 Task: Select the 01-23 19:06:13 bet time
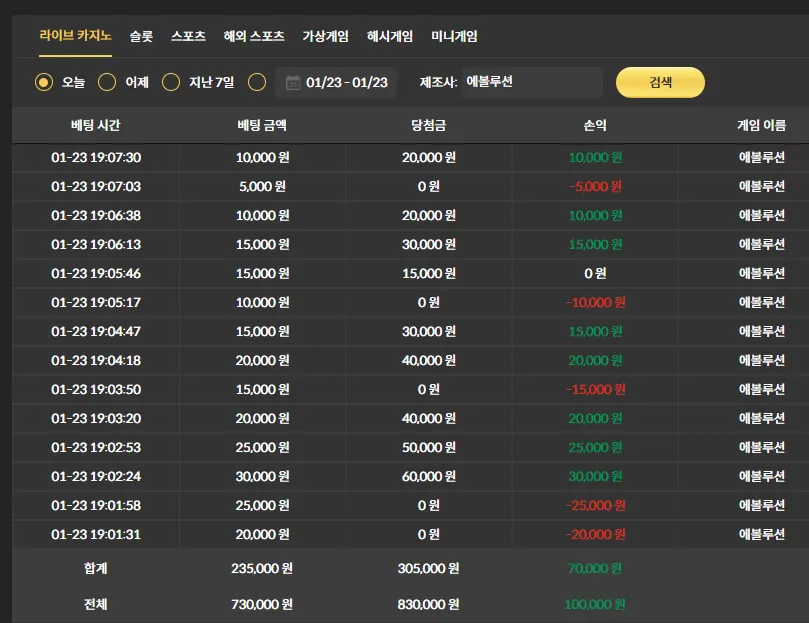[x=96, y=244]
